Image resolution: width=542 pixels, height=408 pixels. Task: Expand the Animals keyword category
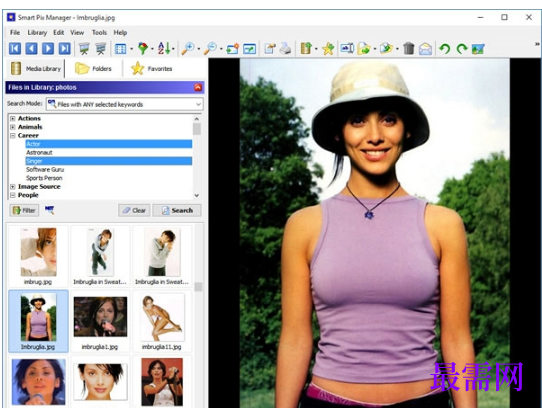click(13, 127)
